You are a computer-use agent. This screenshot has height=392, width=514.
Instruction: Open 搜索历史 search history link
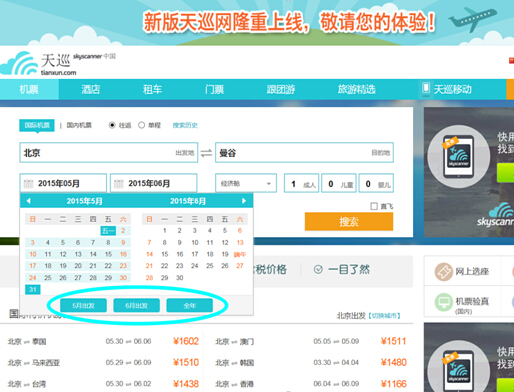tap(185, 125)
